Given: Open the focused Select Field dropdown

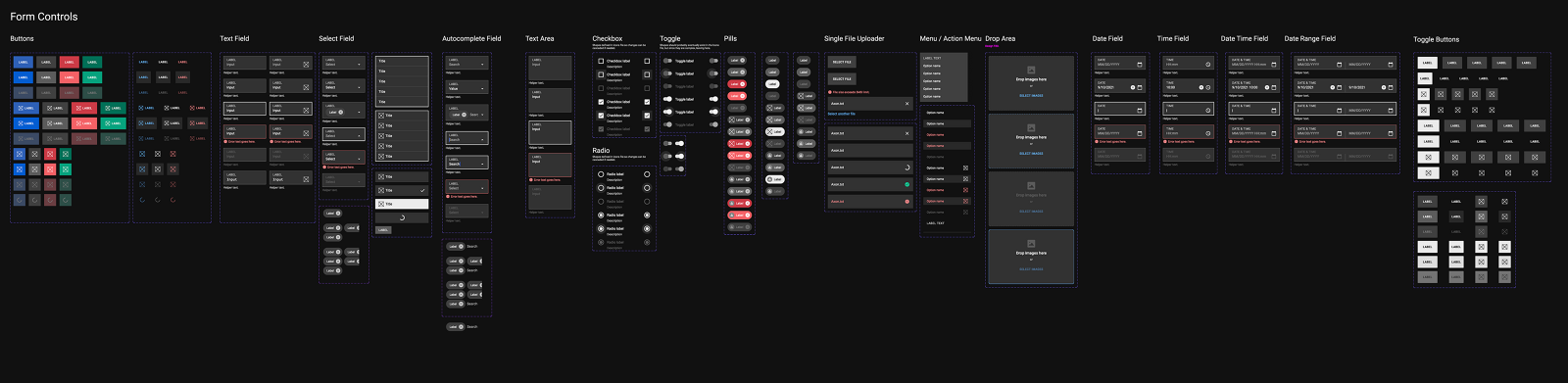Looking at the screenshot, I should click(359, 135).
